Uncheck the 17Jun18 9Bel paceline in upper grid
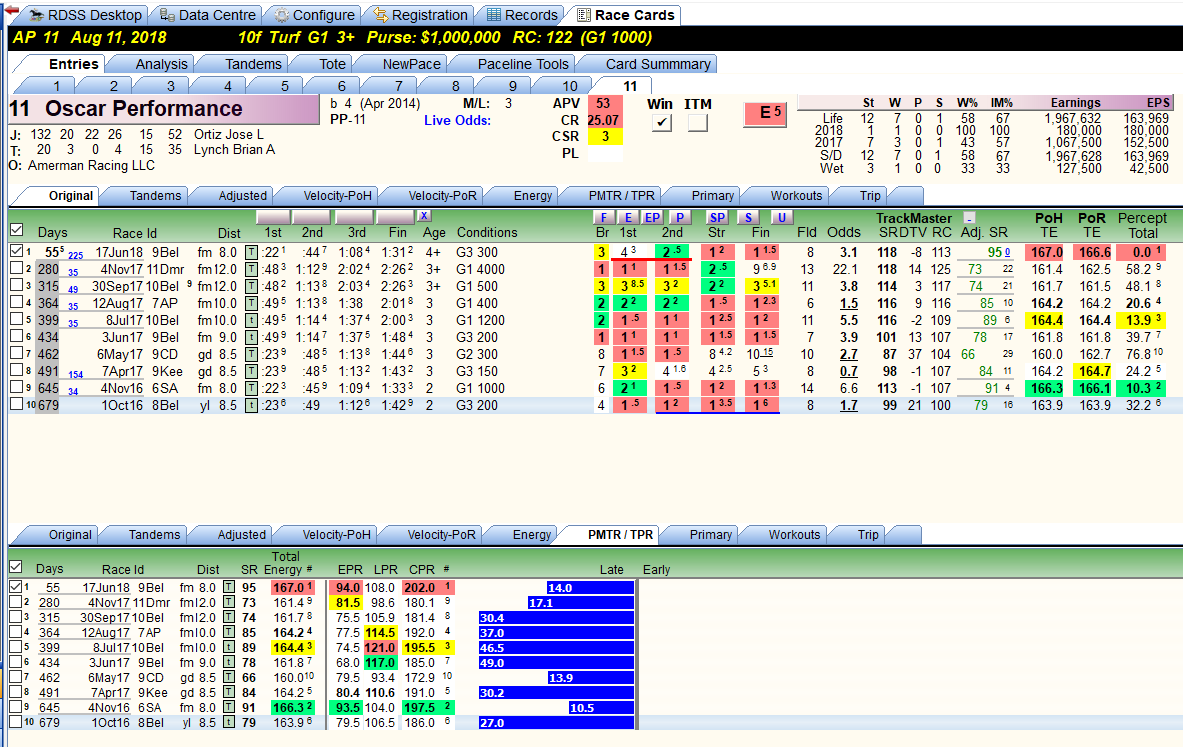1183x747 pixels. point(17,251)
